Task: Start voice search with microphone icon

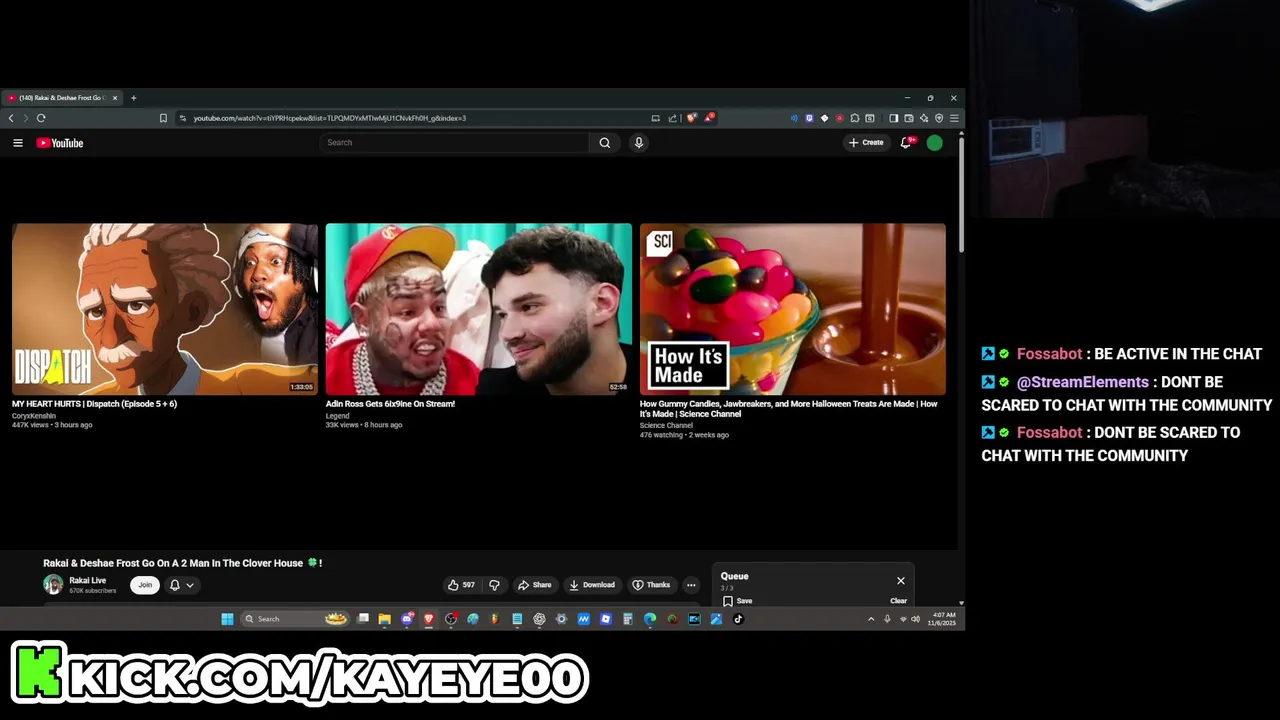Action: [639, 143]
